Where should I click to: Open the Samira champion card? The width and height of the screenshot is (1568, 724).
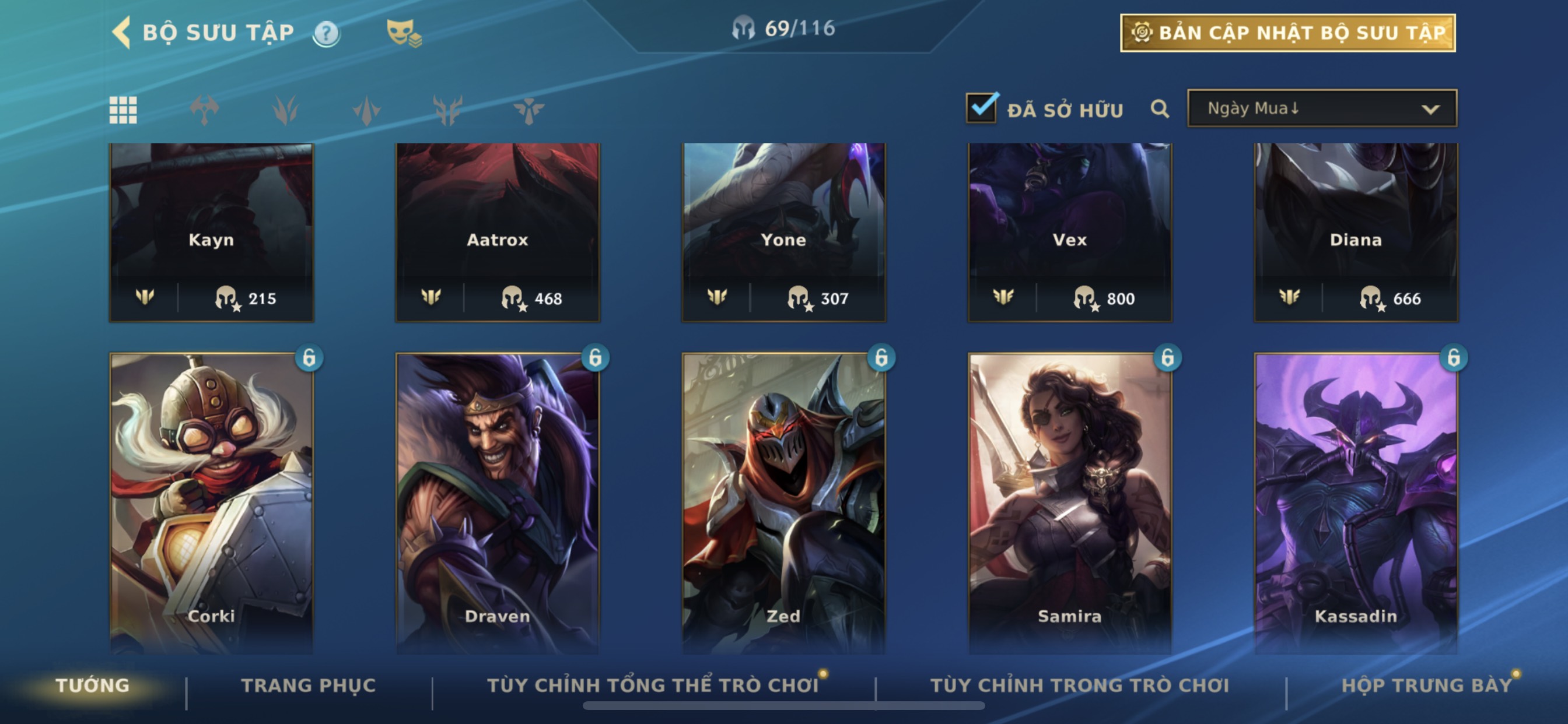(x=1069, y=503)
